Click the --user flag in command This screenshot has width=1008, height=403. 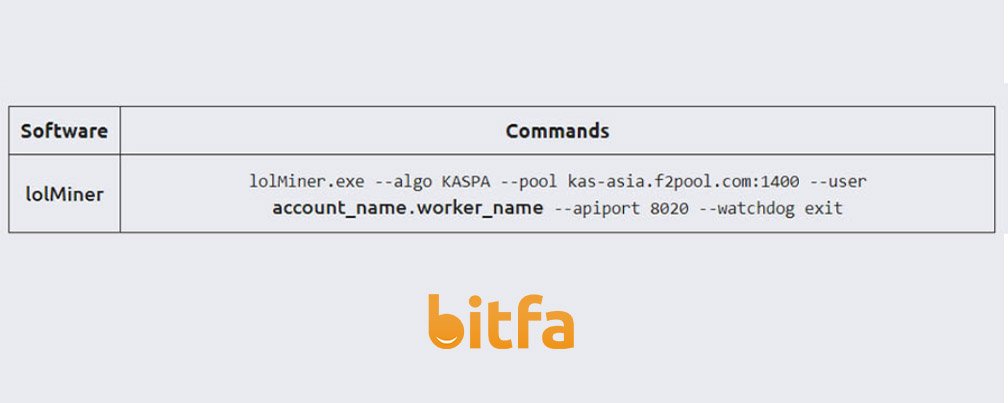[x=838, y=181]
